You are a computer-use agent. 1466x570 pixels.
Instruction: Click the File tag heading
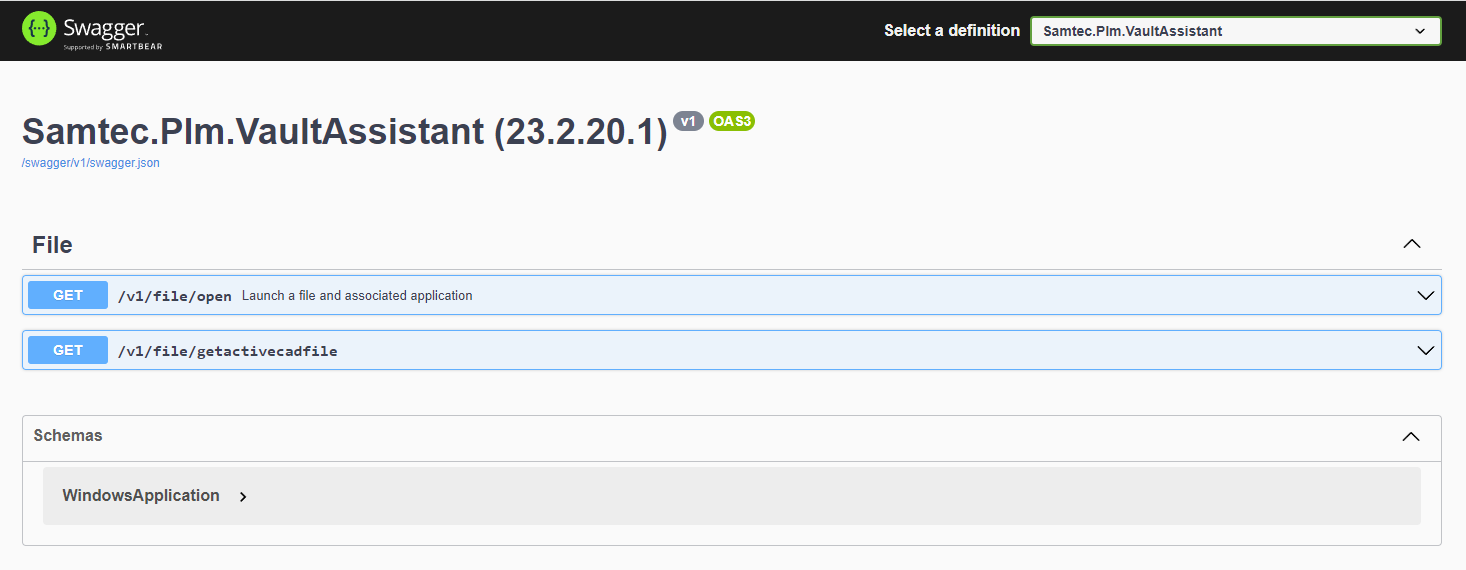(x=52, y=245)
